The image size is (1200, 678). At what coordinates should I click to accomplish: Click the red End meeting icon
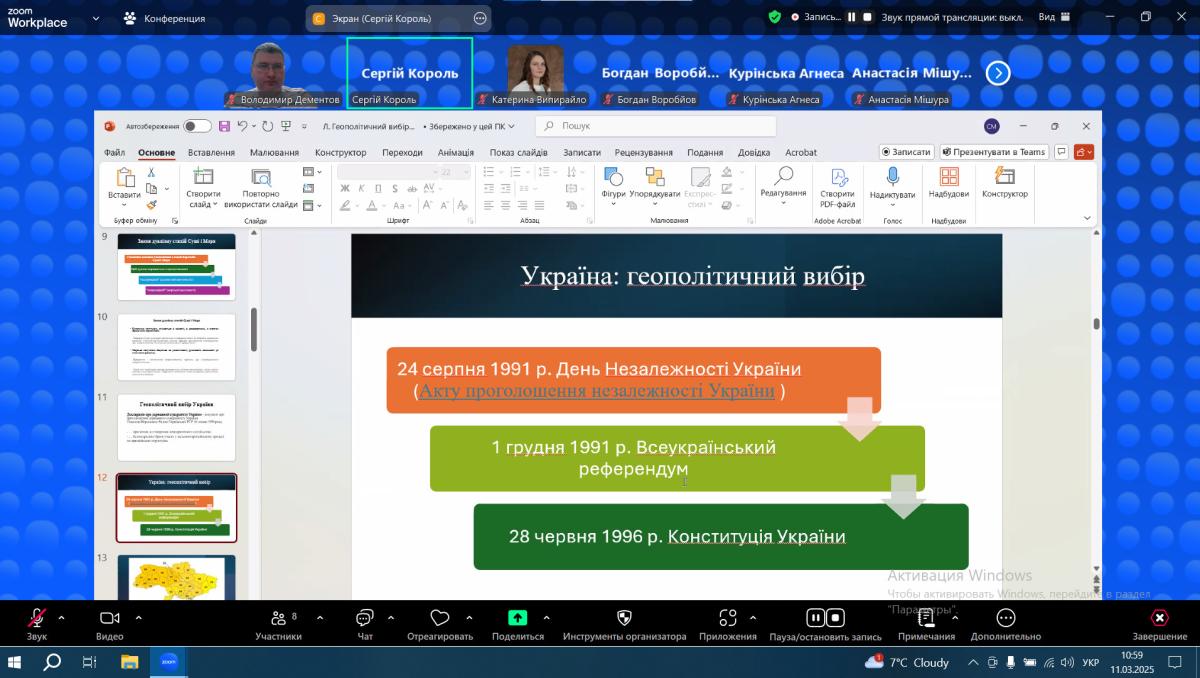pos(1159,618)
